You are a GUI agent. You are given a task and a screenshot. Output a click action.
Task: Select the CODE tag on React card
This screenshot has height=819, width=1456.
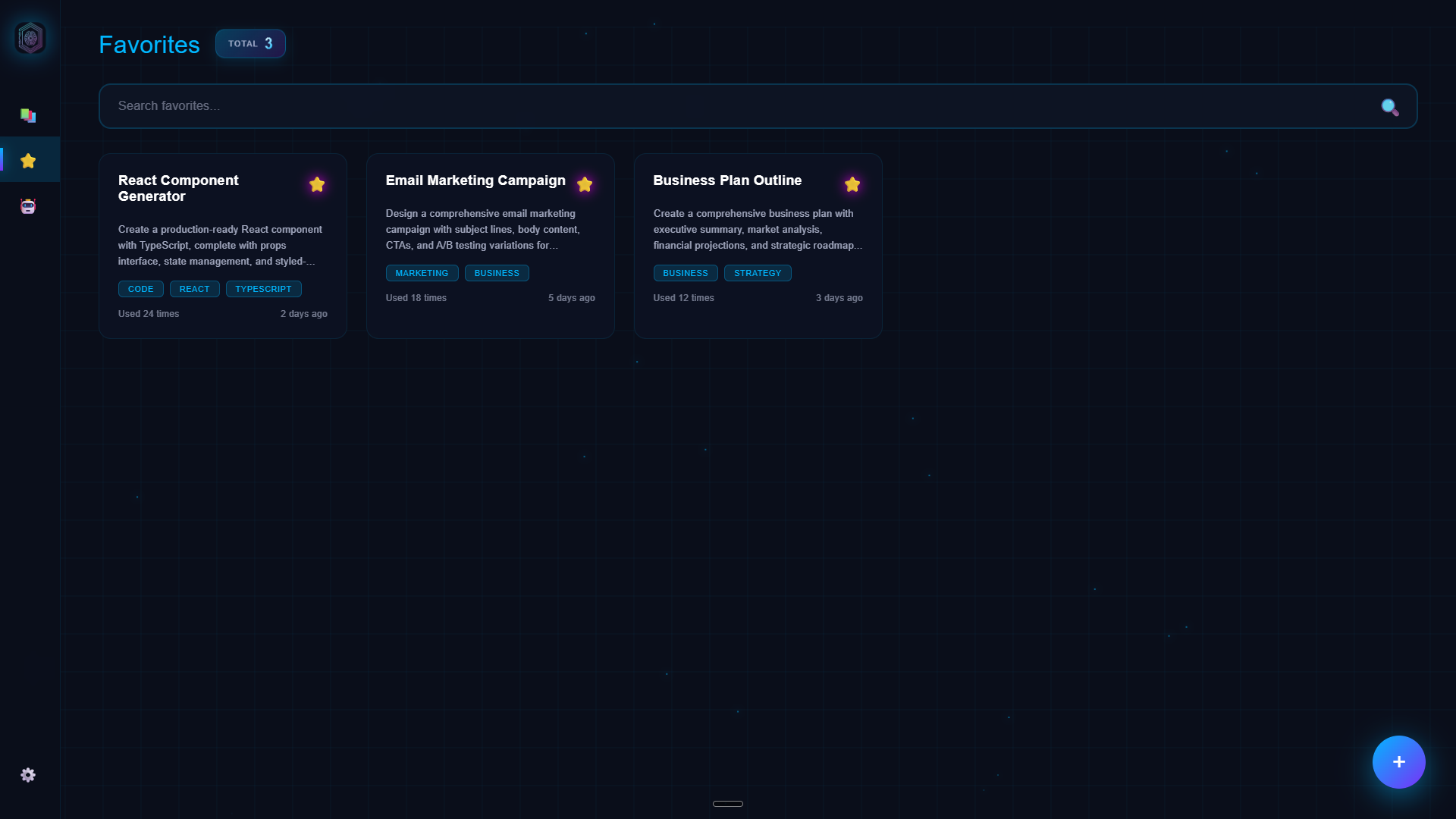[x=140, y=289]
